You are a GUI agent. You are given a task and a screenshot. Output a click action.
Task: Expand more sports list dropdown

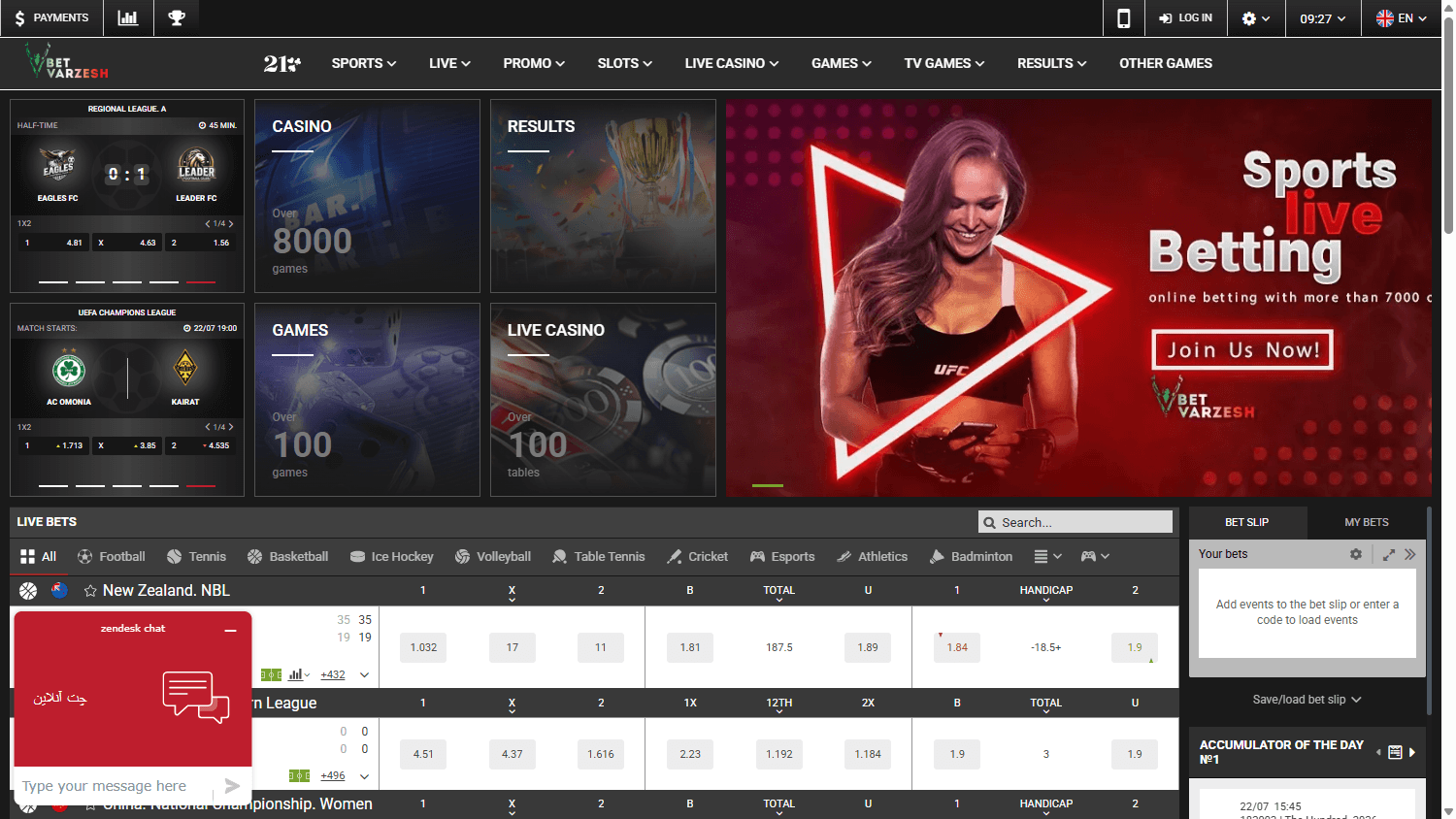(1047, 556)
